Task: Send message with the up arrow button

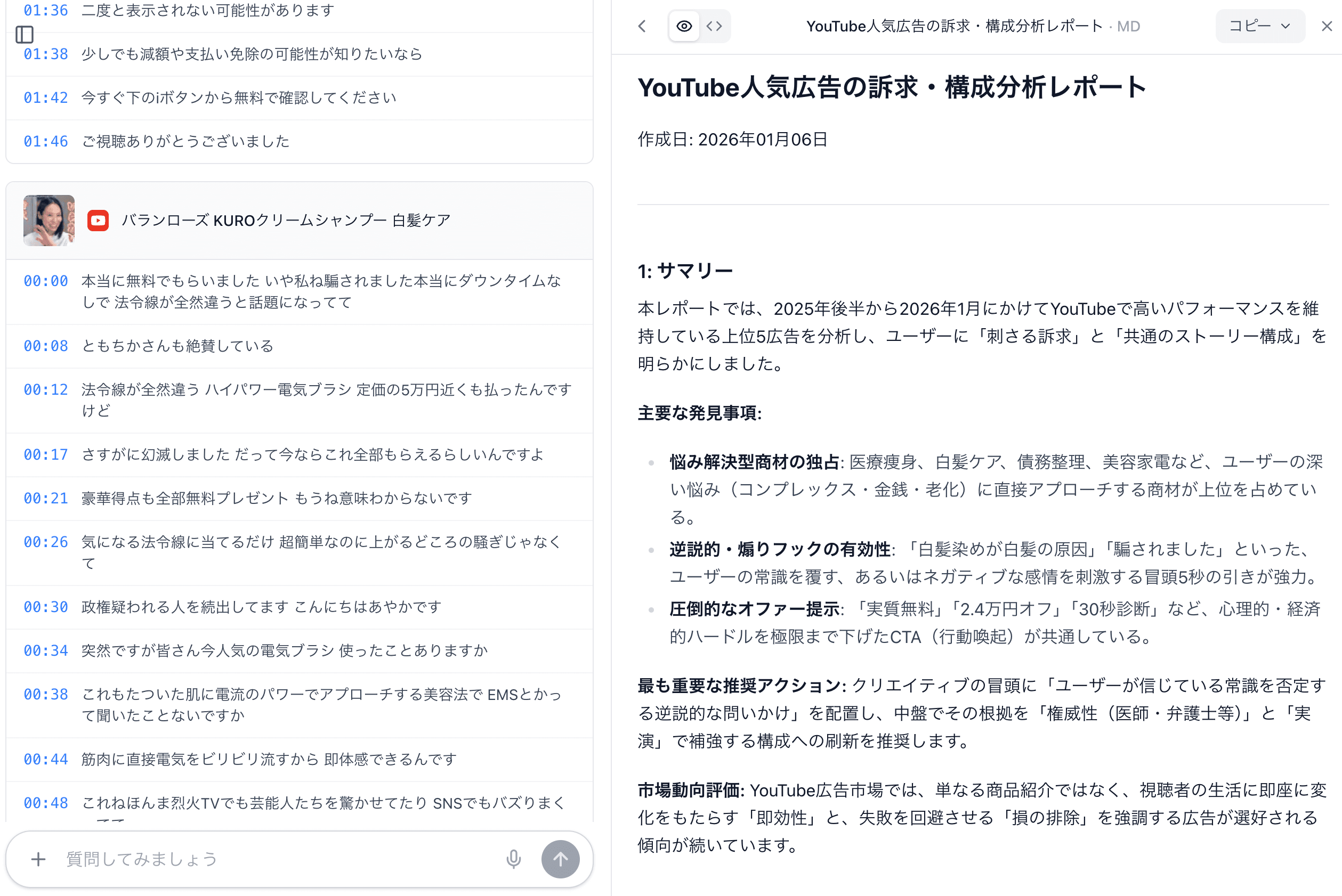Action: (x=560, y=859)
